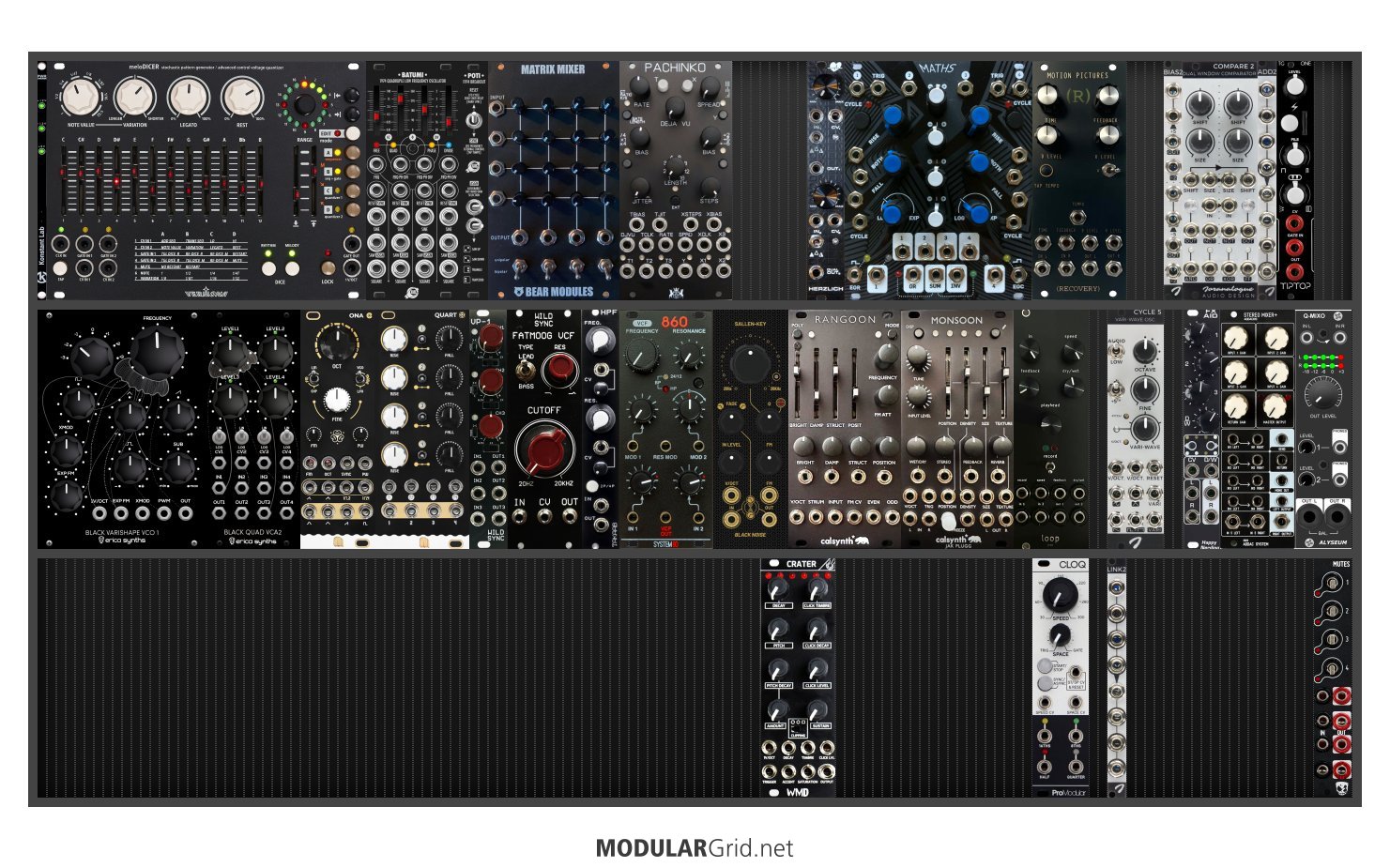Click the Pachinko JITTER knob
1390x868 pixels.
641,187
